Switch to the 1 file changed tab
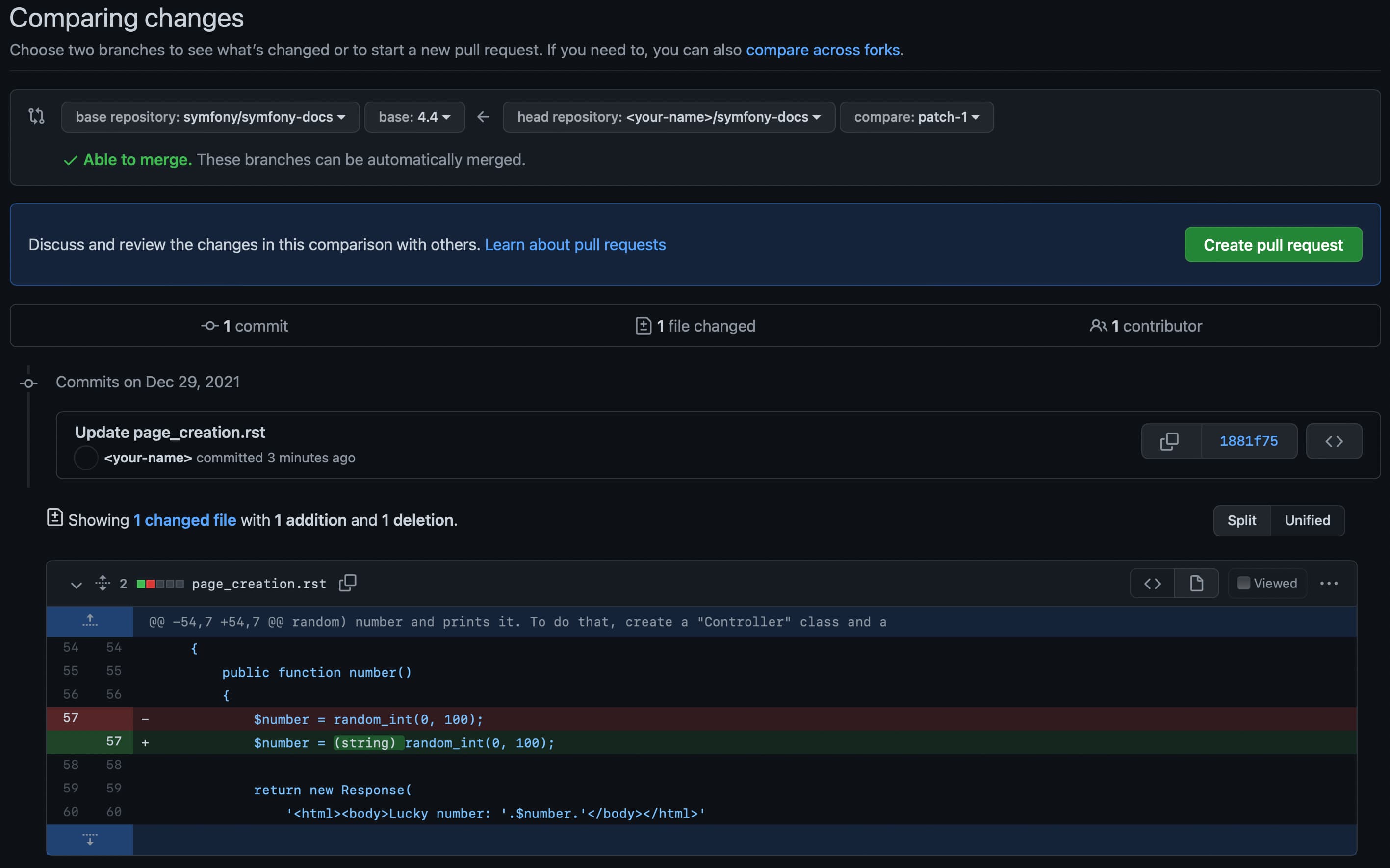The image size is (1390, 868). 695,326
